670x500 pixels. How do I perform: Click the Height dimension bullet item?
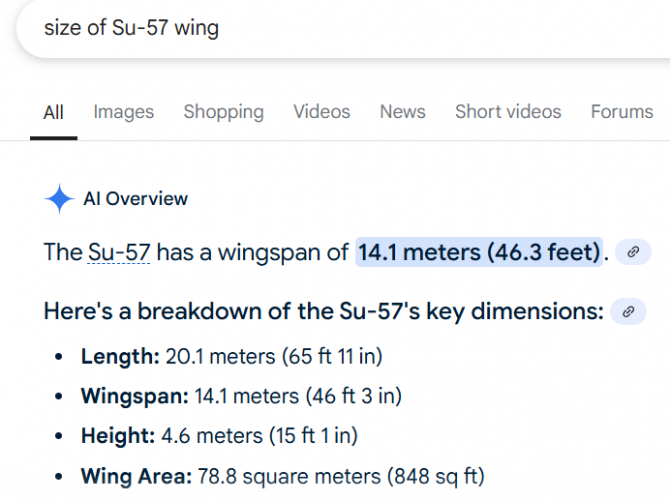point(219,436)
